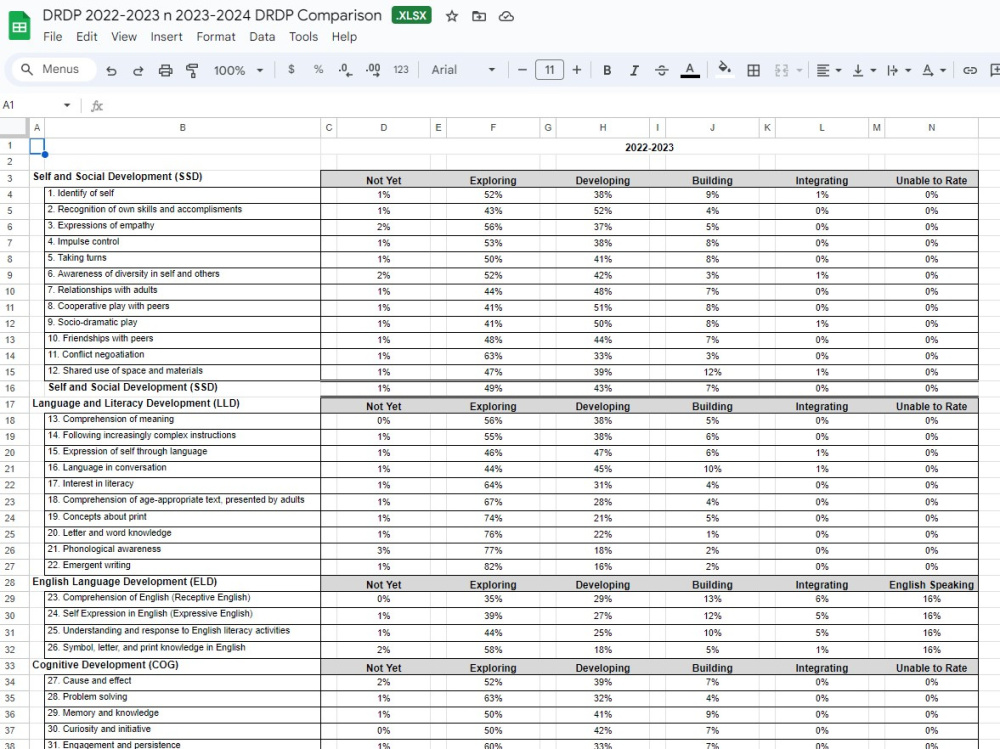Open the Data menu
Viewport: 1000px width, 749px height.
pyautogui.click(x=262, y=37)
